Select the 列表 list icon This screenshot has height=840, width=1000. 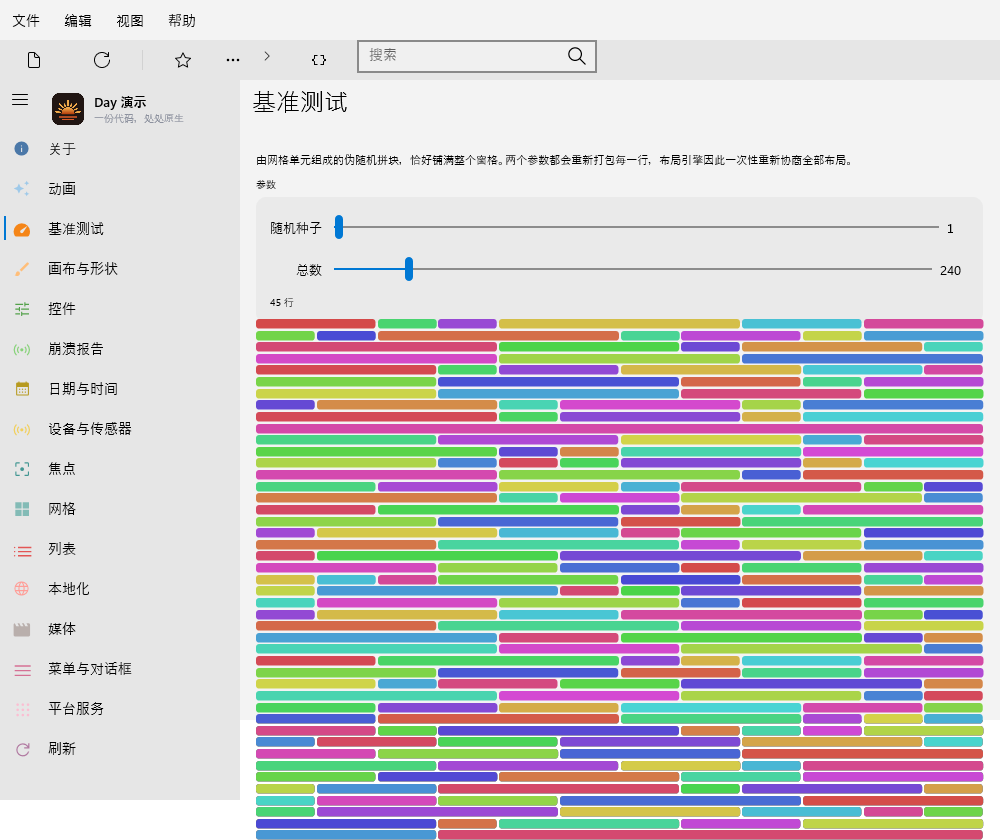pos(22,550)
